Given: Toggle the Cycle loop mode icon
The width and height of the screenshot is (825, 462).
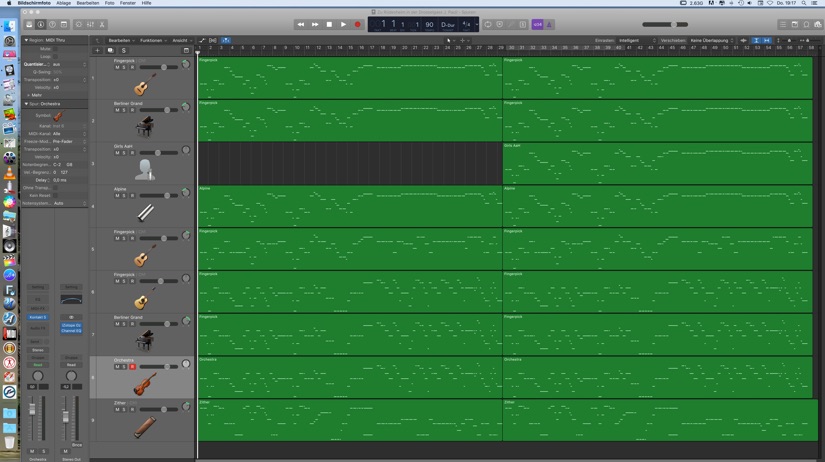Looking at the screenshot, I should (488, 24).
